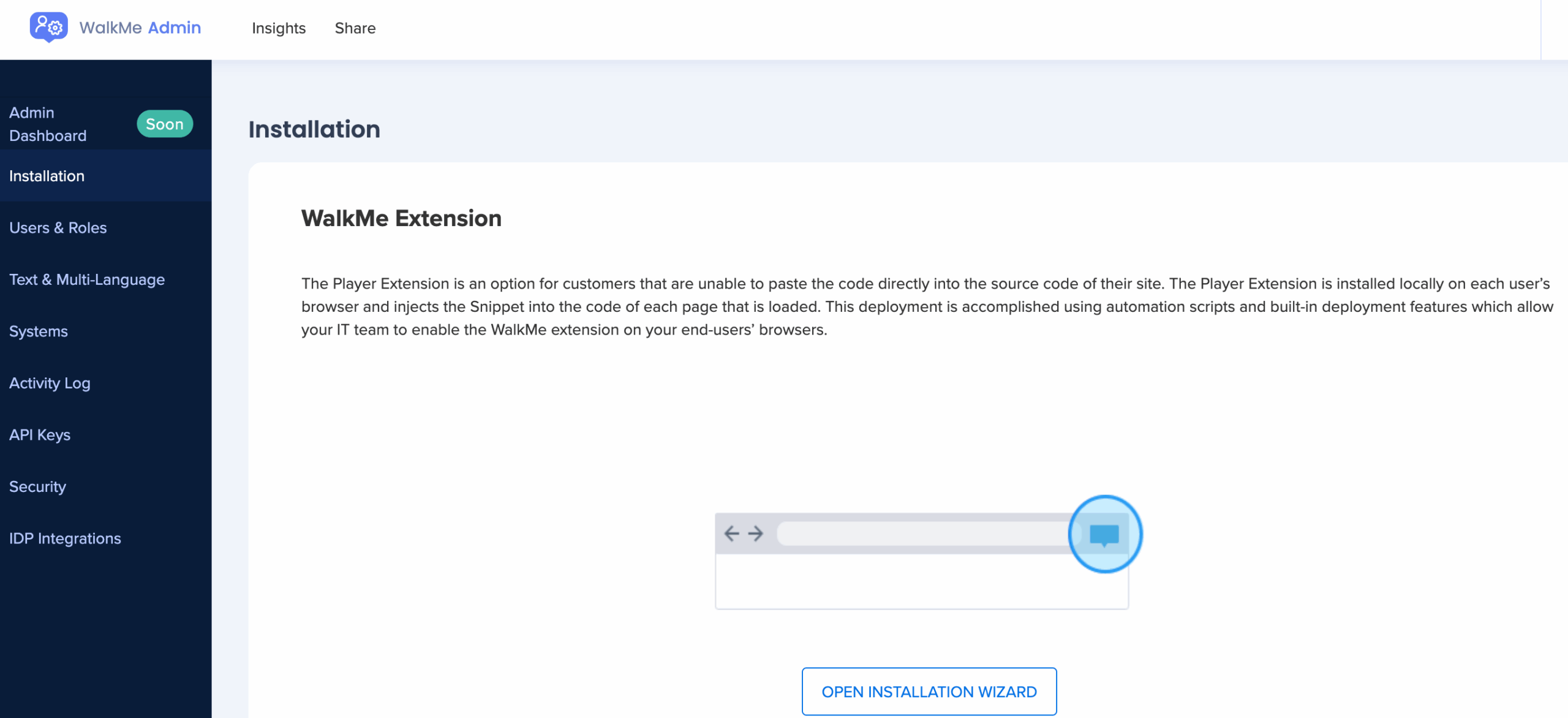Open the Share menu item

[x=355, y=28]
